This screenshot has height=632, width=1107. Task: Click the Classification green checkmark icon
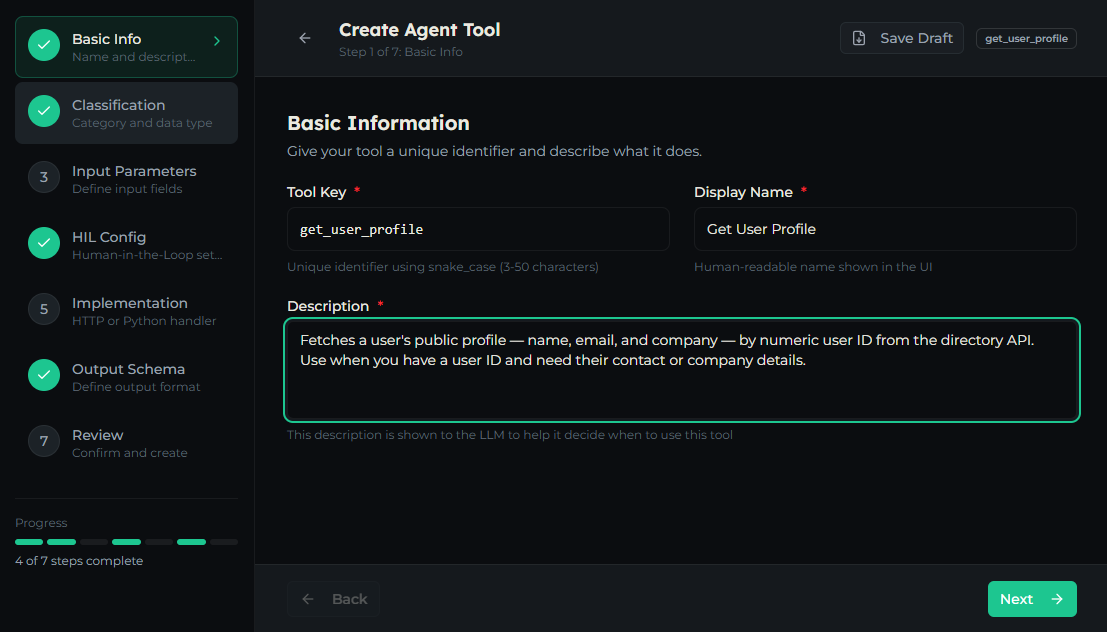click(x=44, y=111)
